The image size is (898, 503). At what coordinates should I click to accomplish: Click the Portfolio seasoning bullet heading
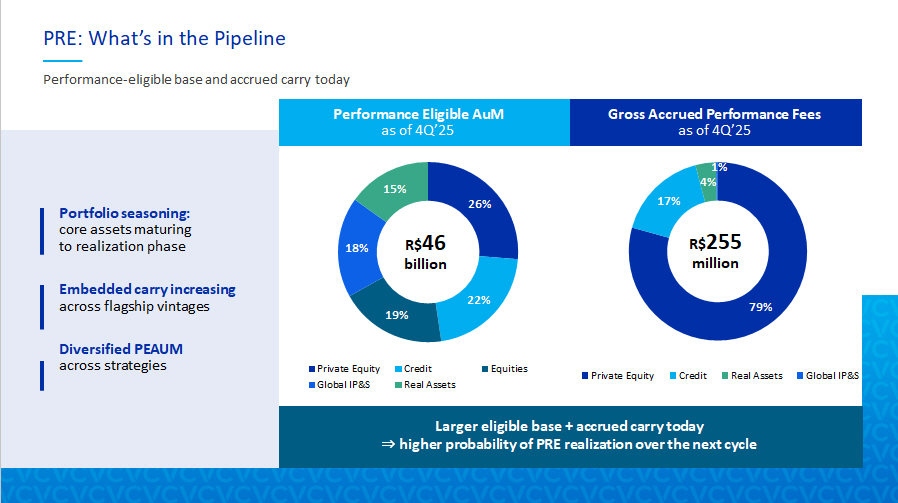point(124,213)
